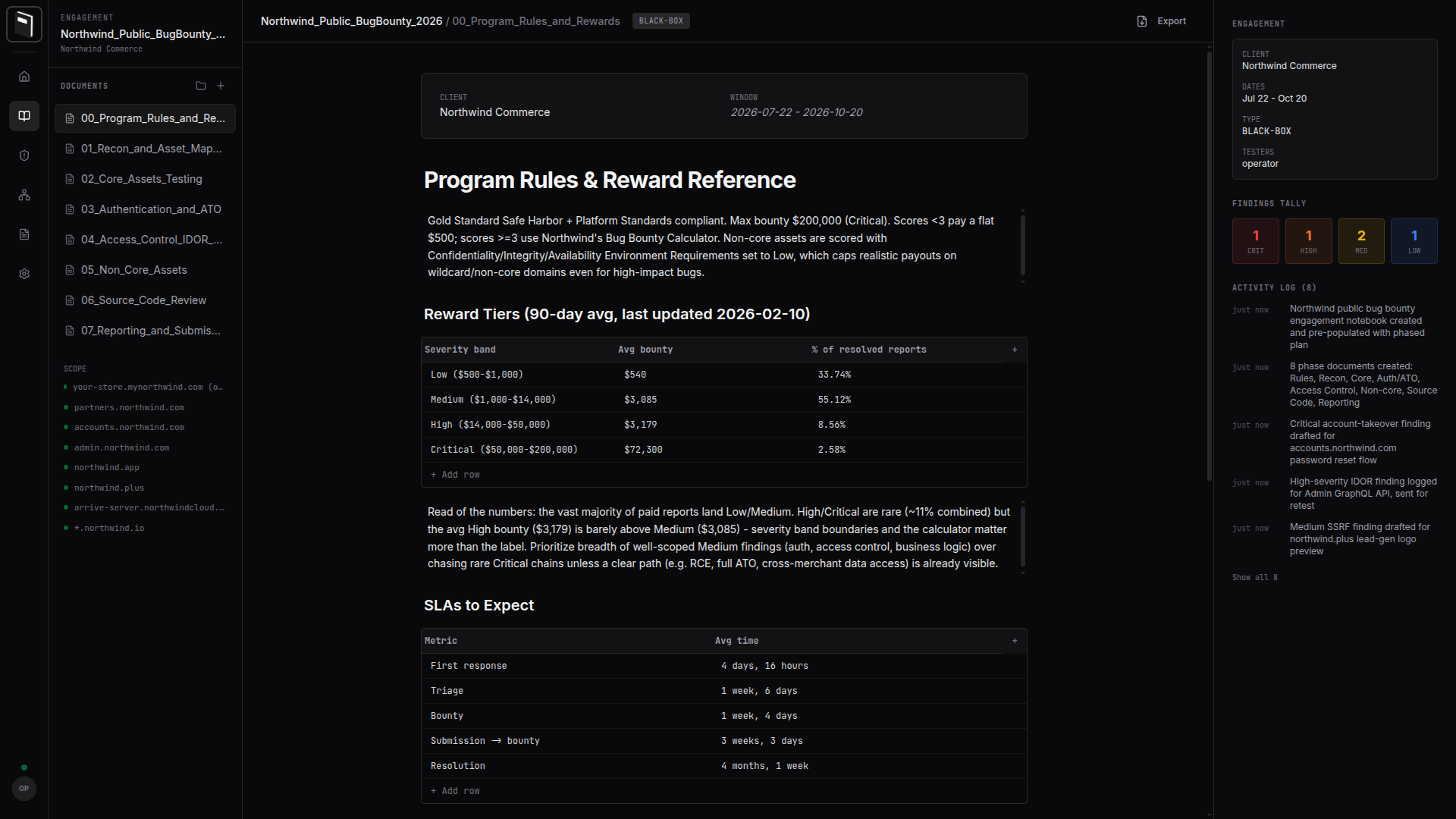Viewport: 1456px width, 819px height.
Task: Click the engagement name in the sidebar header
Action: coord(143,34)
